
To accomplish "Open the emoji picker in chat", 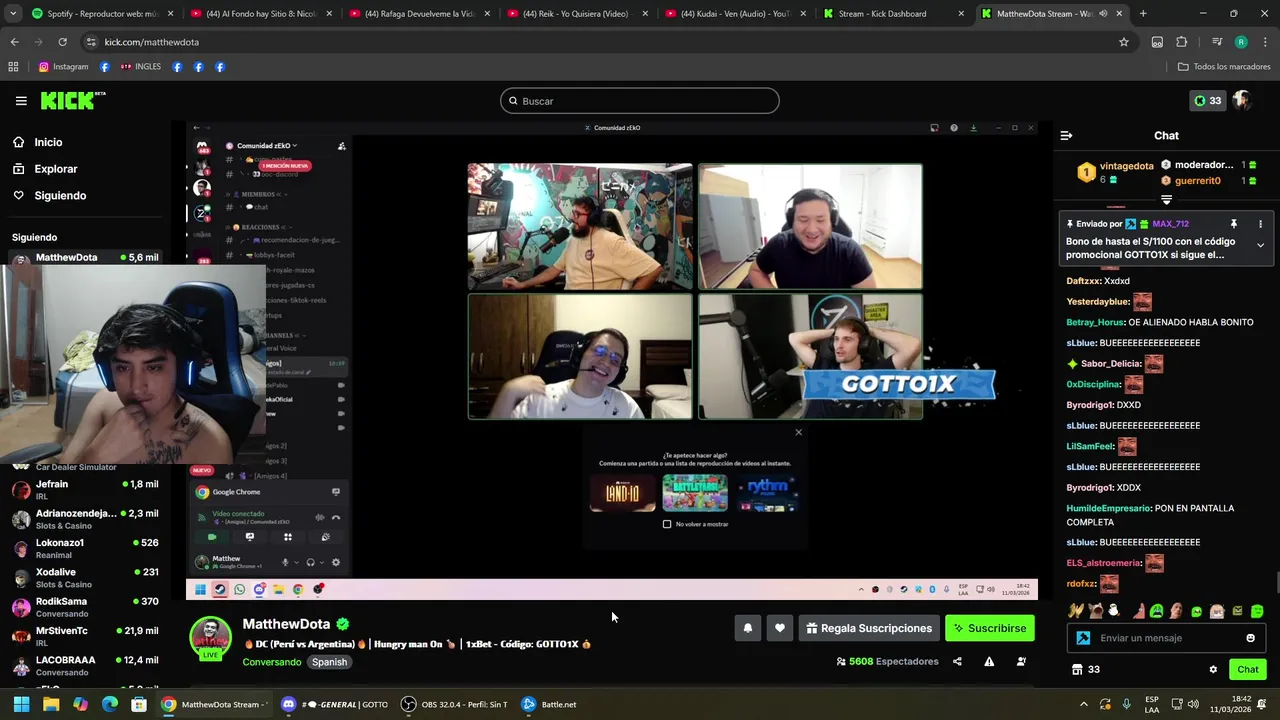I will coord(1250,638).
